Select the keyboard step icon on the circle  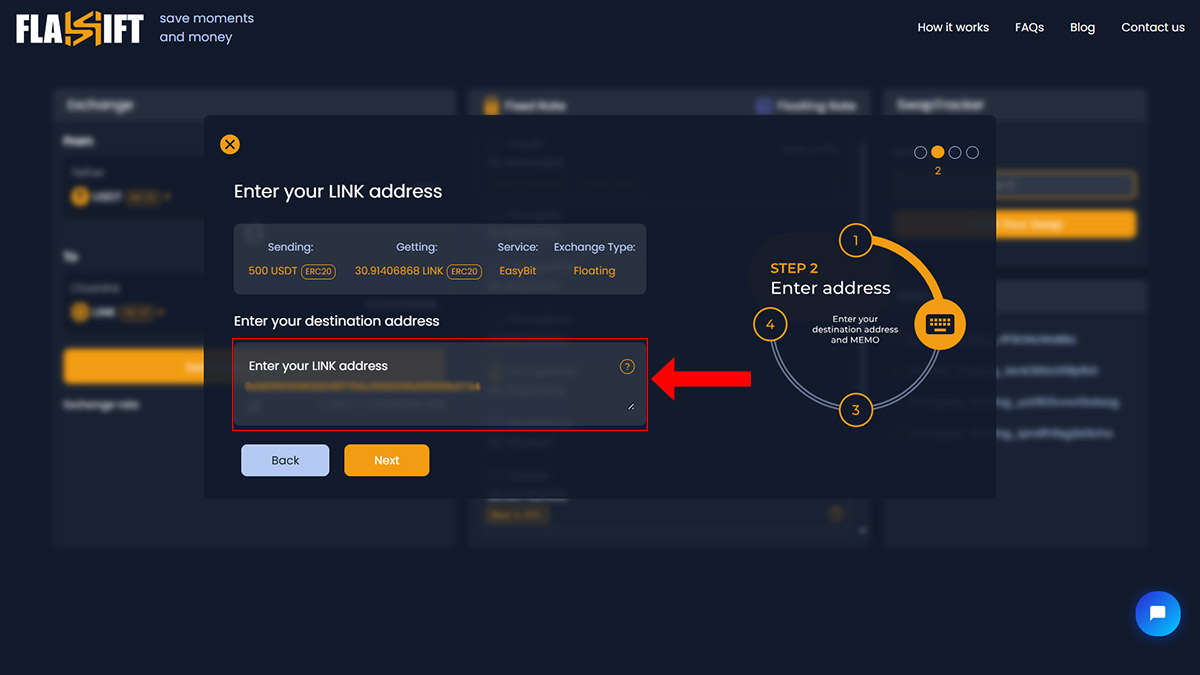940,324
